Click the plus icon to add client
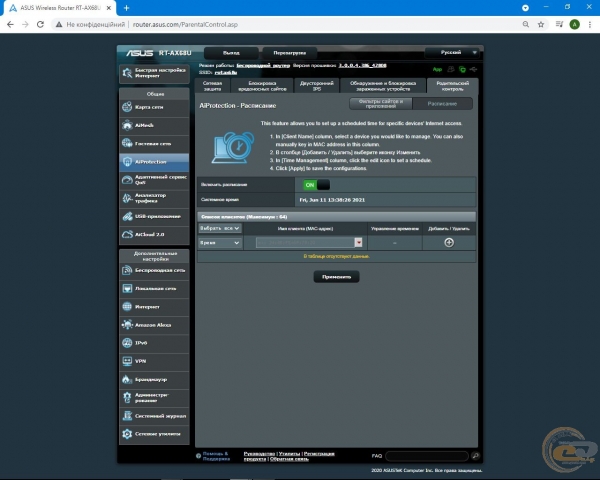600x480 pixels. pos(449,243)
